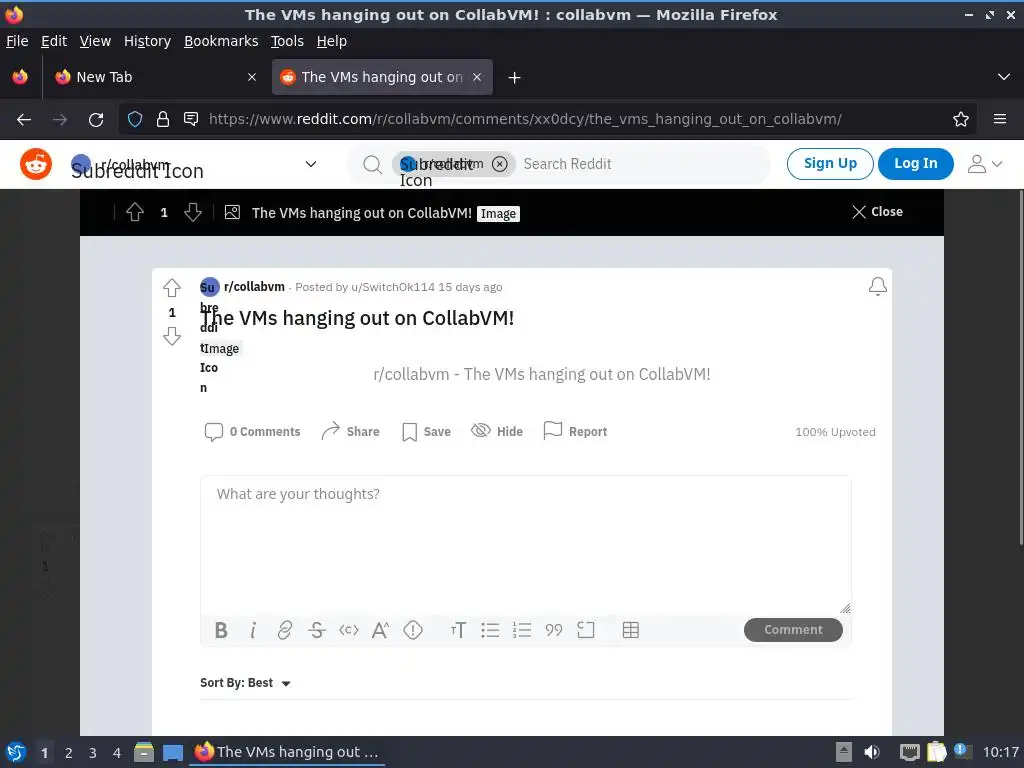List all tabs with the chevron
The height and width of the screenshot is (768, 1024).
[x=1004, y=77]
